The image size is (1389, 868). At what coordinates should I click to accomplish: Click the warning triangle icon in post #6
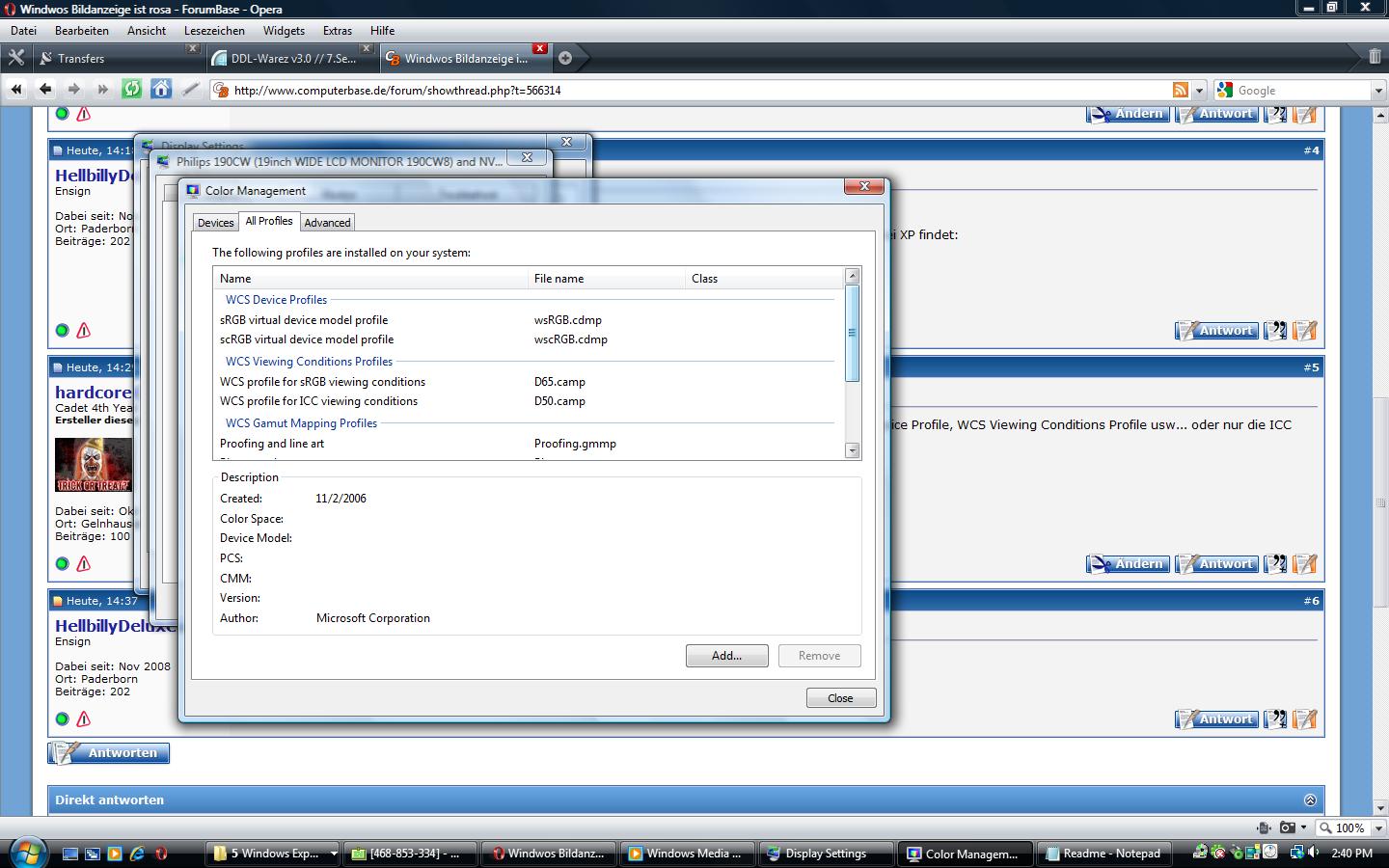tap(84, 719)
